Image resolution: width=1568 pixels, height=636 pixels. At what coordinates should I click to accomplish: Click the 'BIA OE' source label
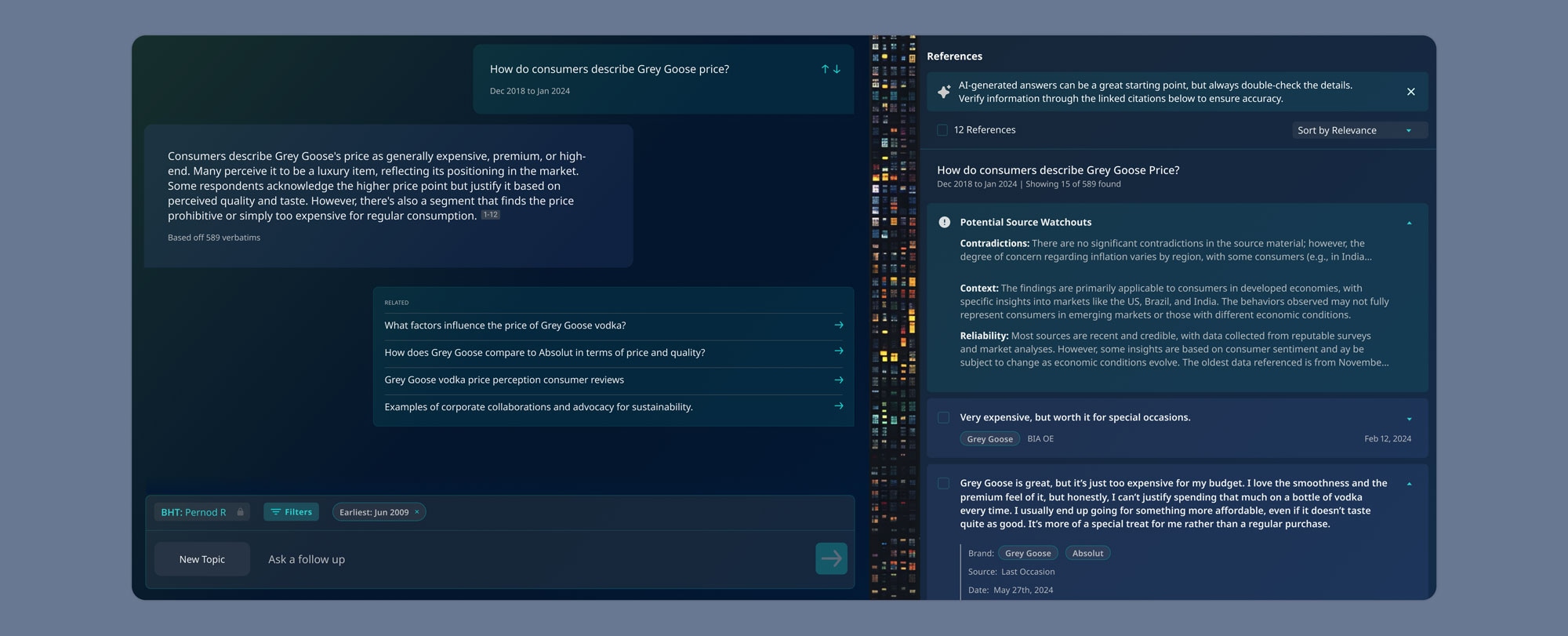(x=1040, y=439)
